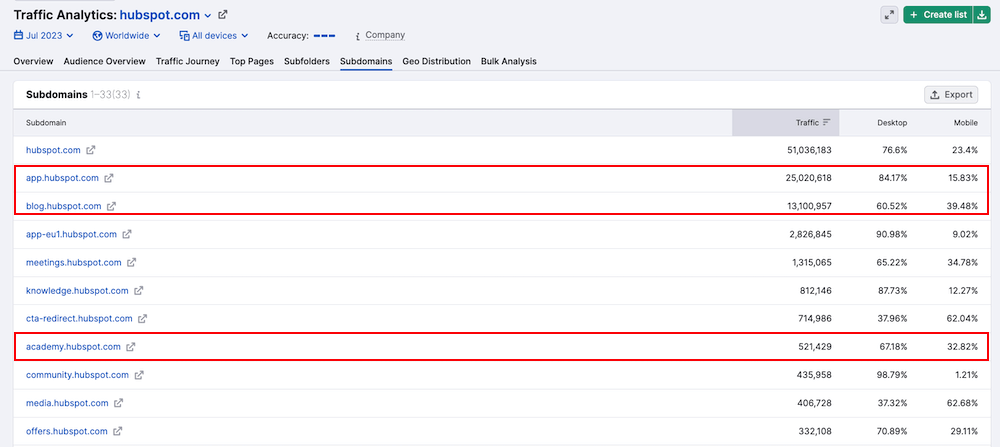Click the Create list button
The image size is (1000, 447).
pyautogui.click(x=938, y=15)
